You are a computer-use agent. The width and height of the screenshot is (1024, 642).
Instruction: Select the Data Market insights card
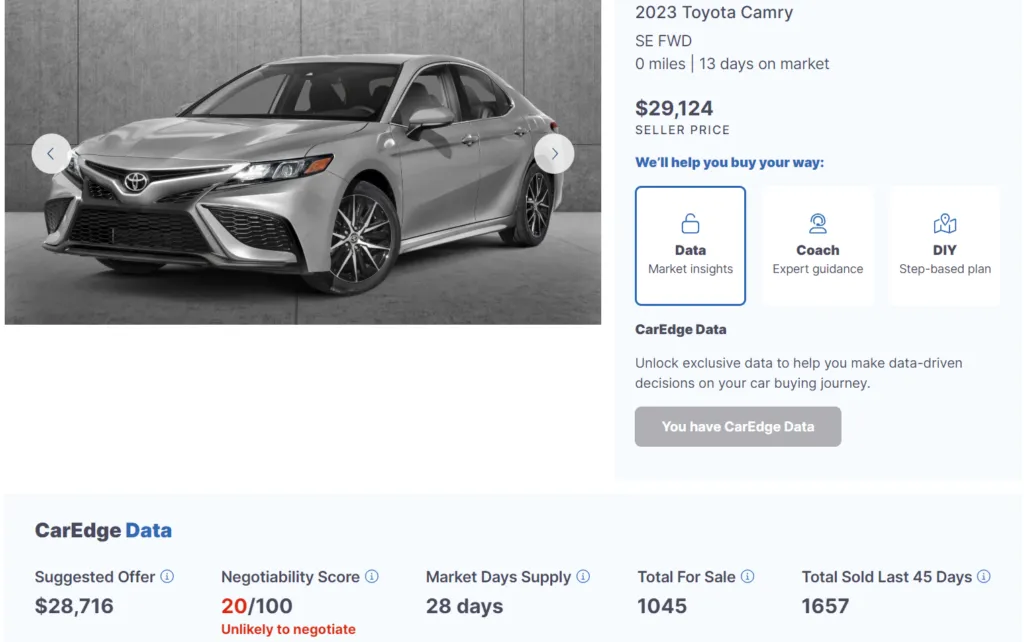click(690, 245)
